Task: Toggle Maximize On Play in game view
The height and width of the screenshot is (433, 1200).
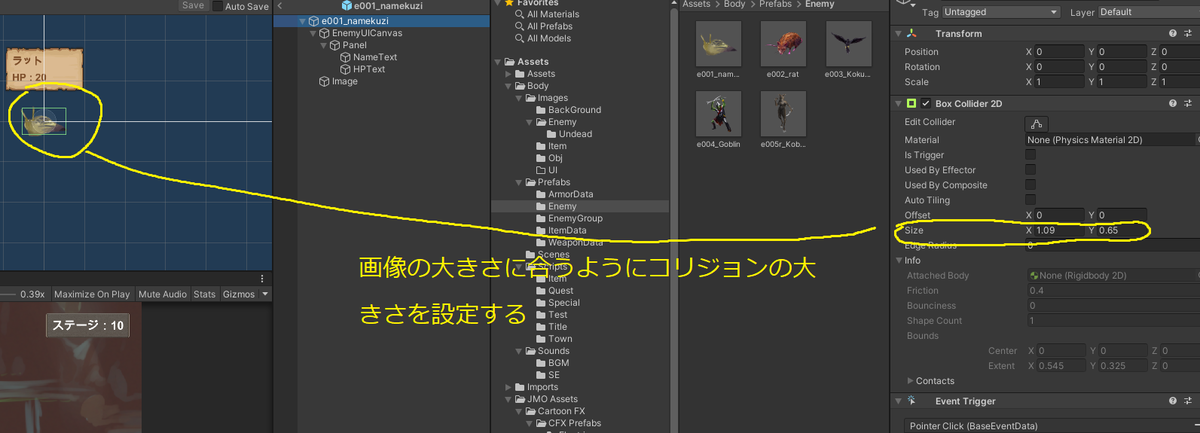Action: coord(92,294)
